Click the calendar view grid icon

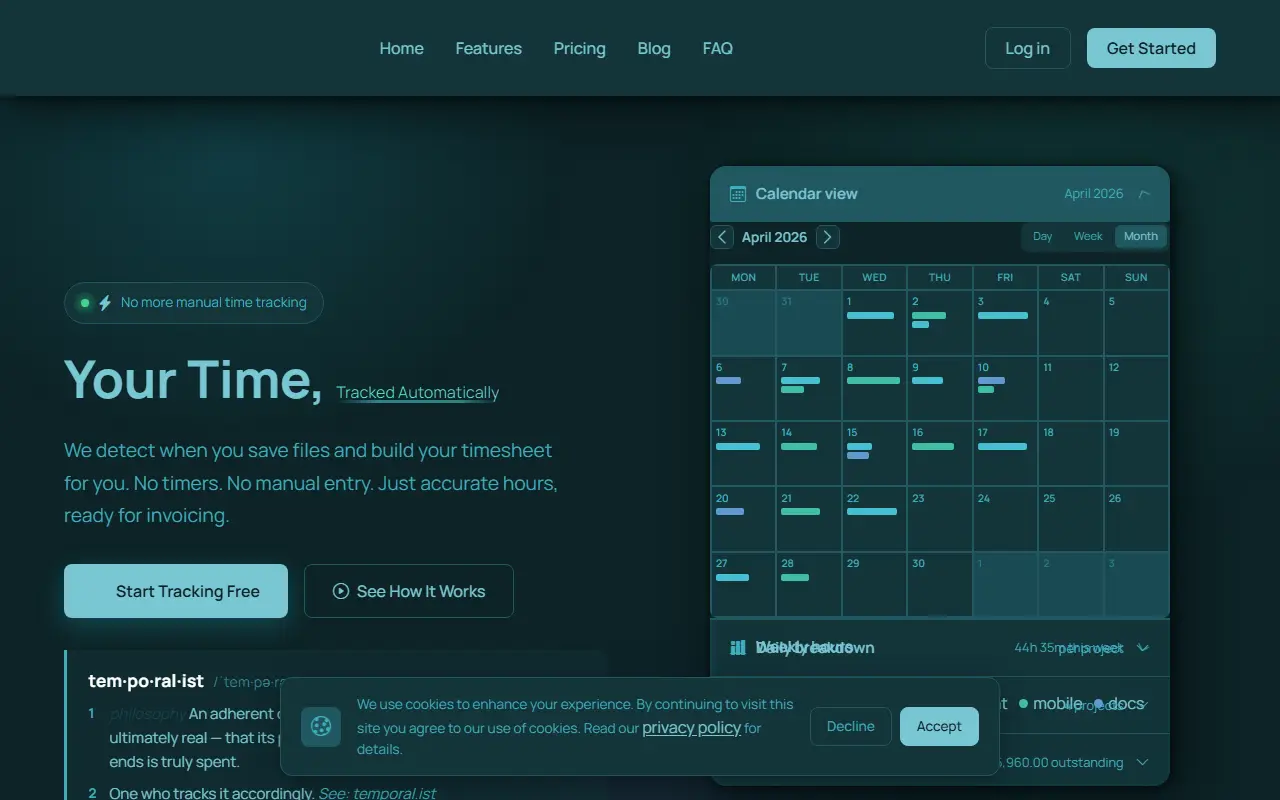click(x=738, y=194)
